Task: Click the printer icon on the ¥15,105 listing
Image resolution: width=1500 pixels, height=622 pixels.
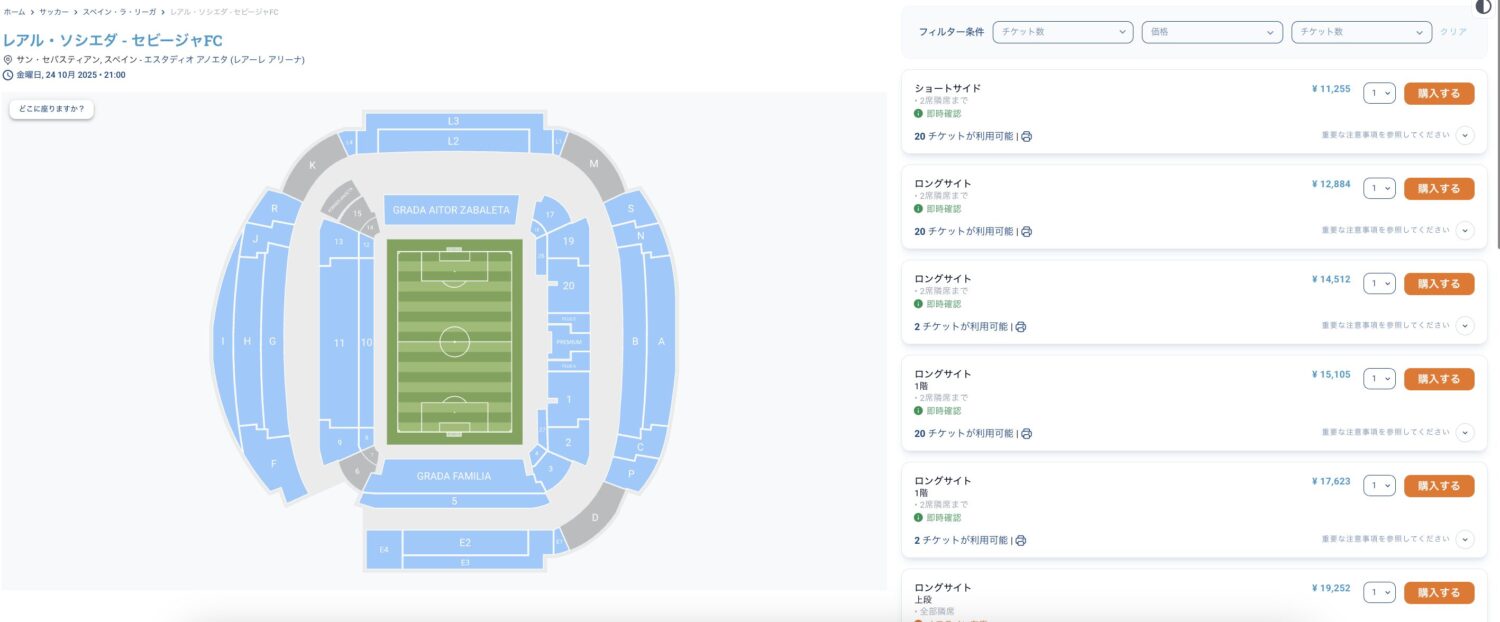Action: 1026,433
